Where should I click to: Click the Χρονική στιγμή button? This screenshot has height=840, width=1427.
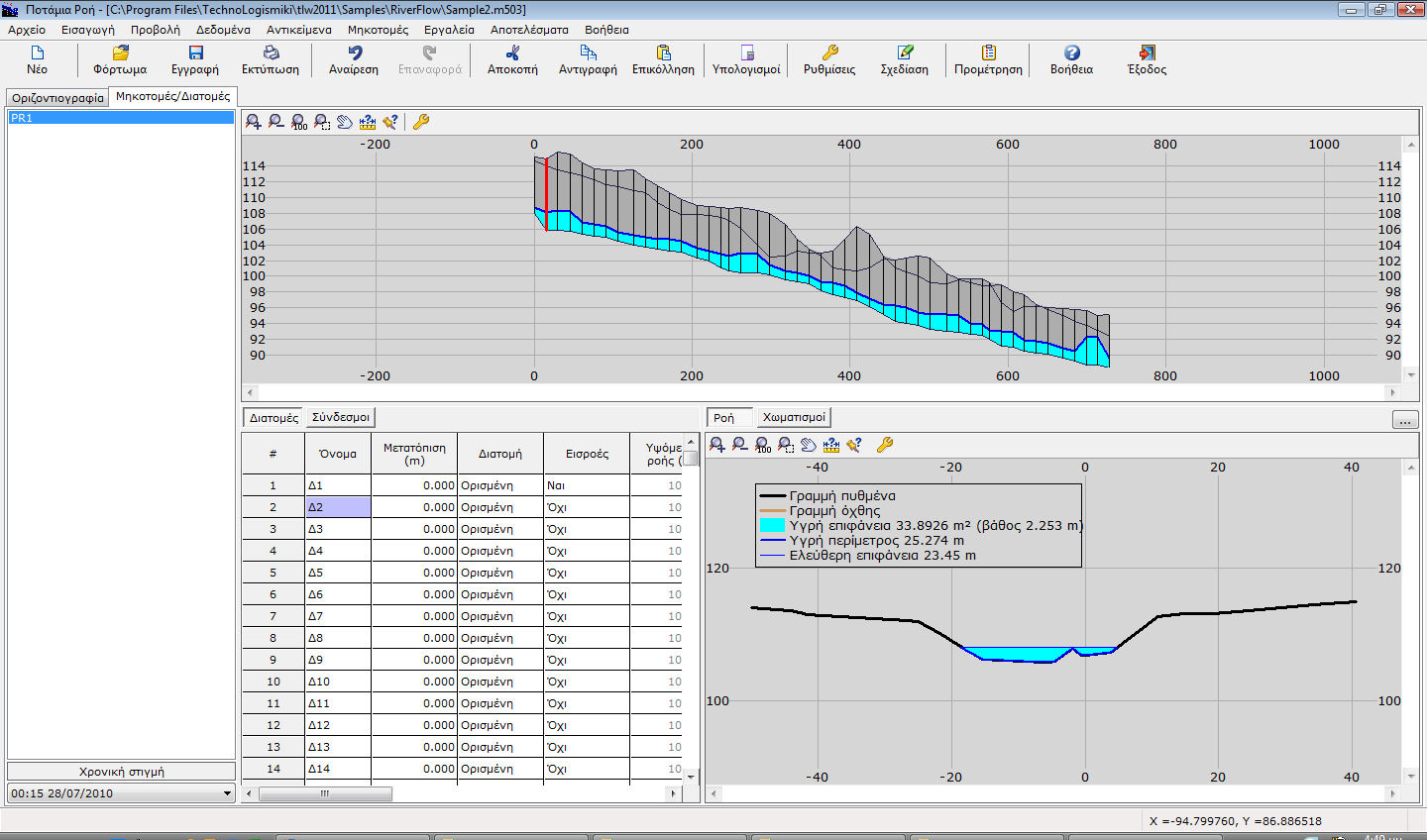[x=121, y=772]
